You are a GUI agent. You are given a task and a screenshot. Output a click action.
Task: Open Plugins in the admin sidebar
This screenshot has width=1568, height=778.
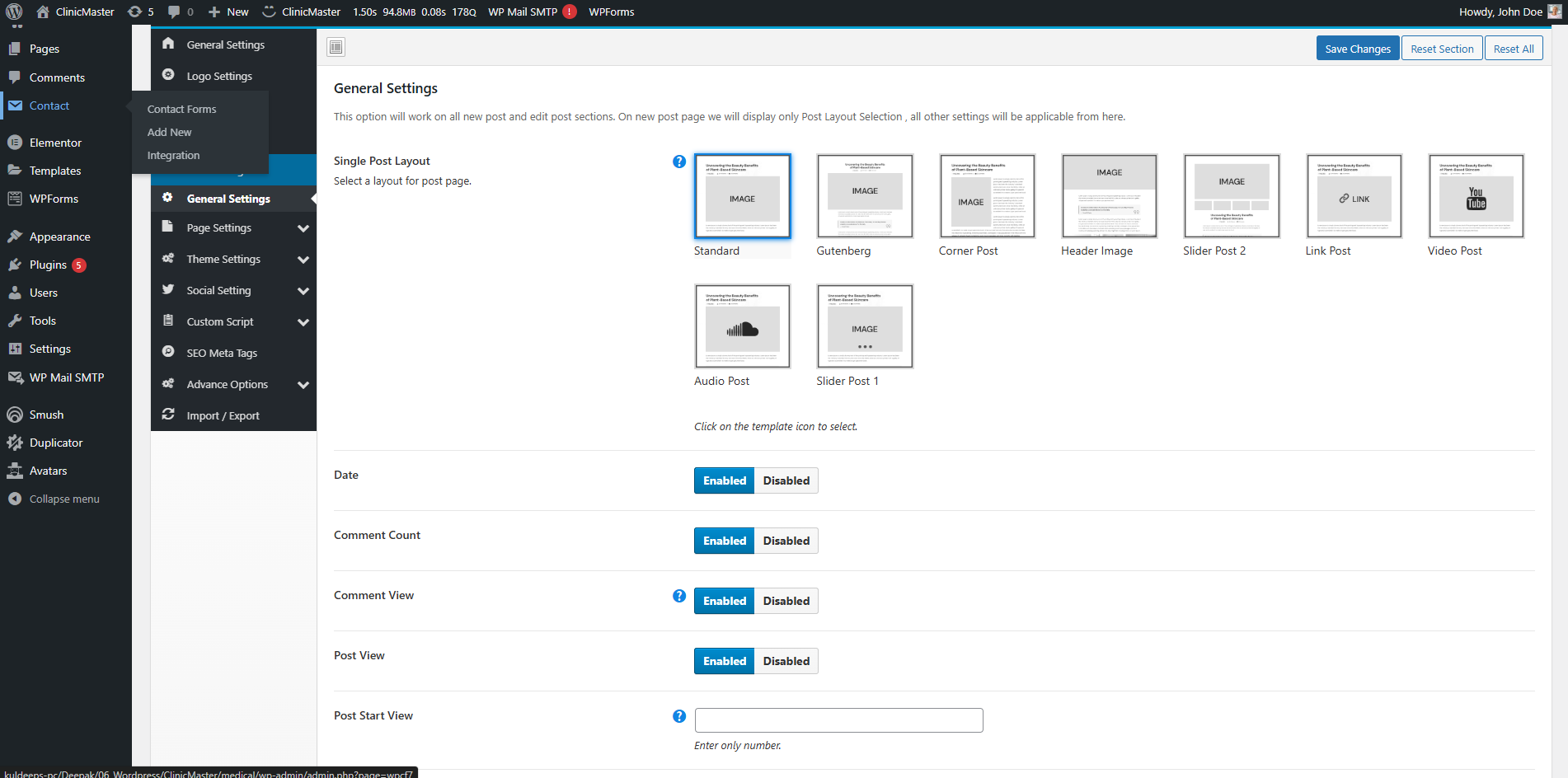click(48, 265)
